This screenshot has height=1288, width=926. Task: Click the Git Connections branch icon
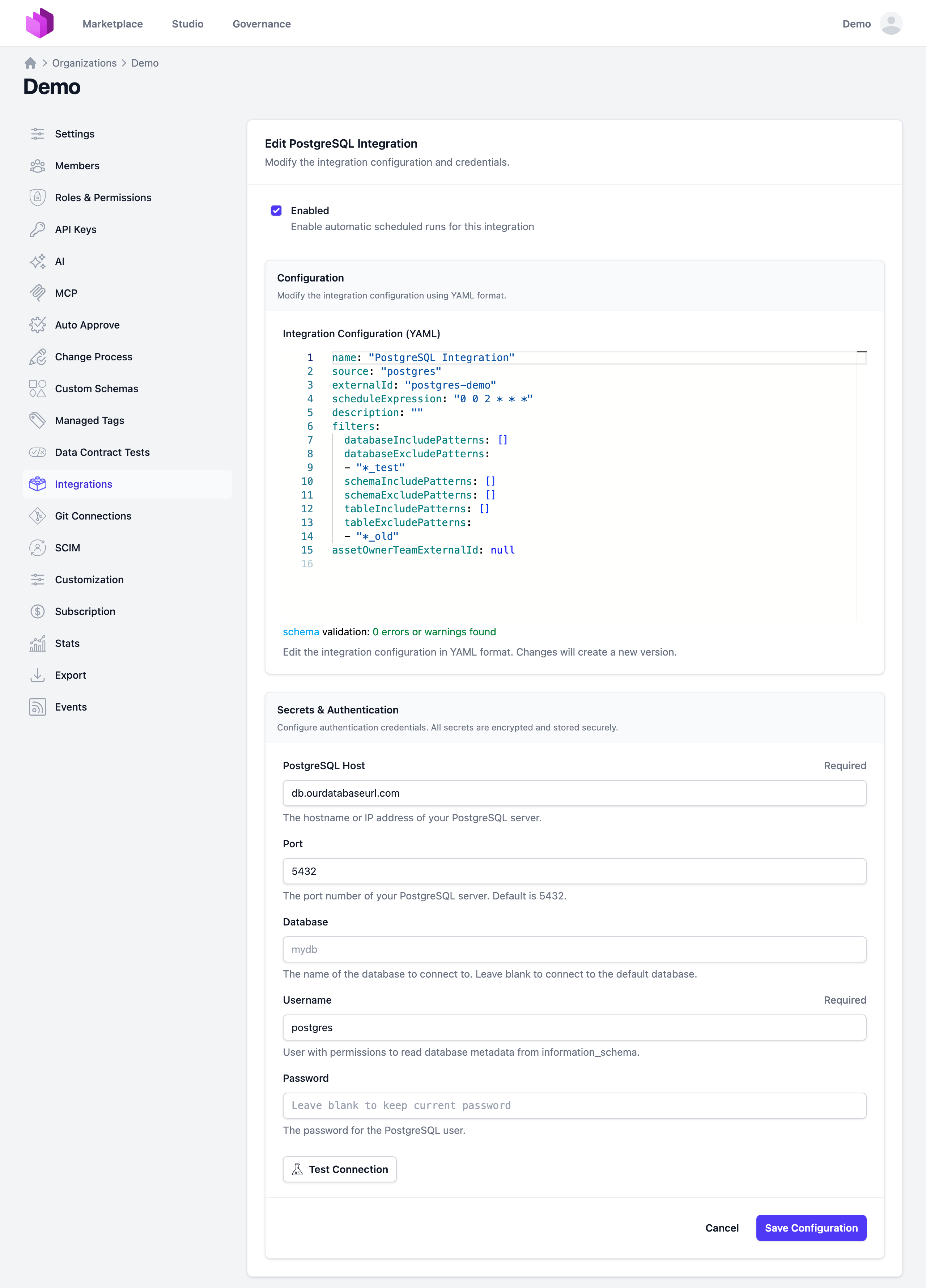[38, 516]
